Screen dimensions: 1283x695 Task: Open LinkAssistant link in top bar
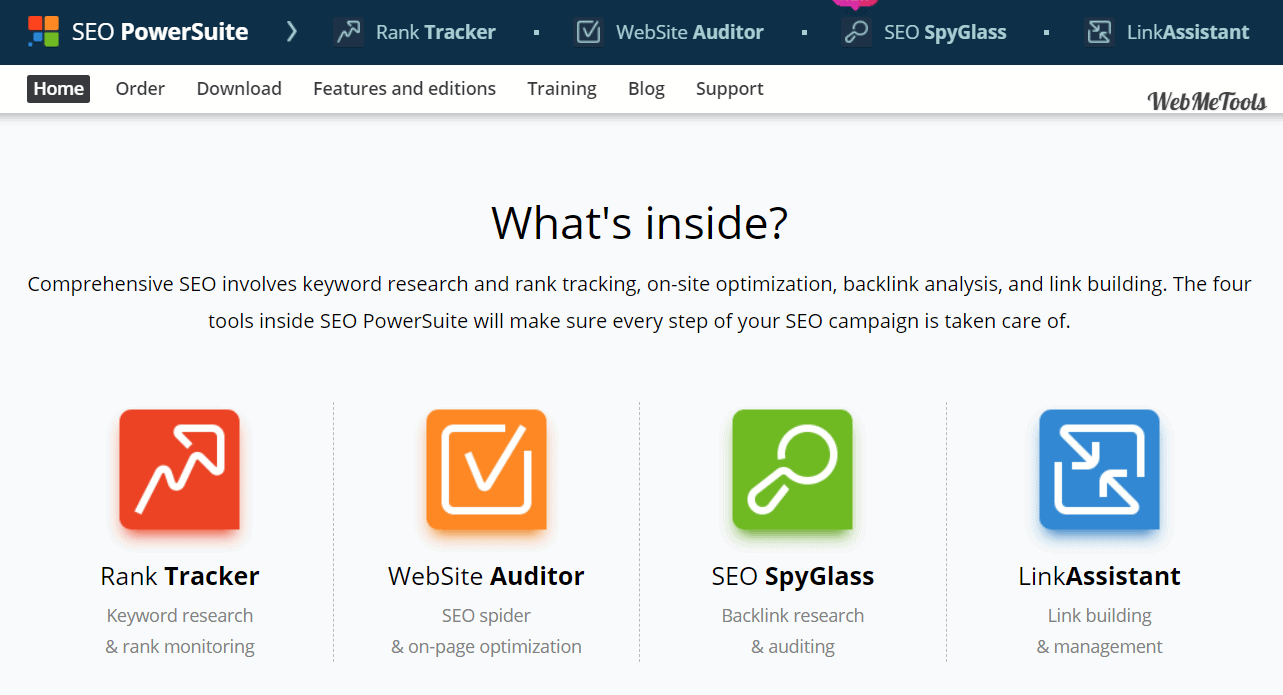click(1187, 32)
